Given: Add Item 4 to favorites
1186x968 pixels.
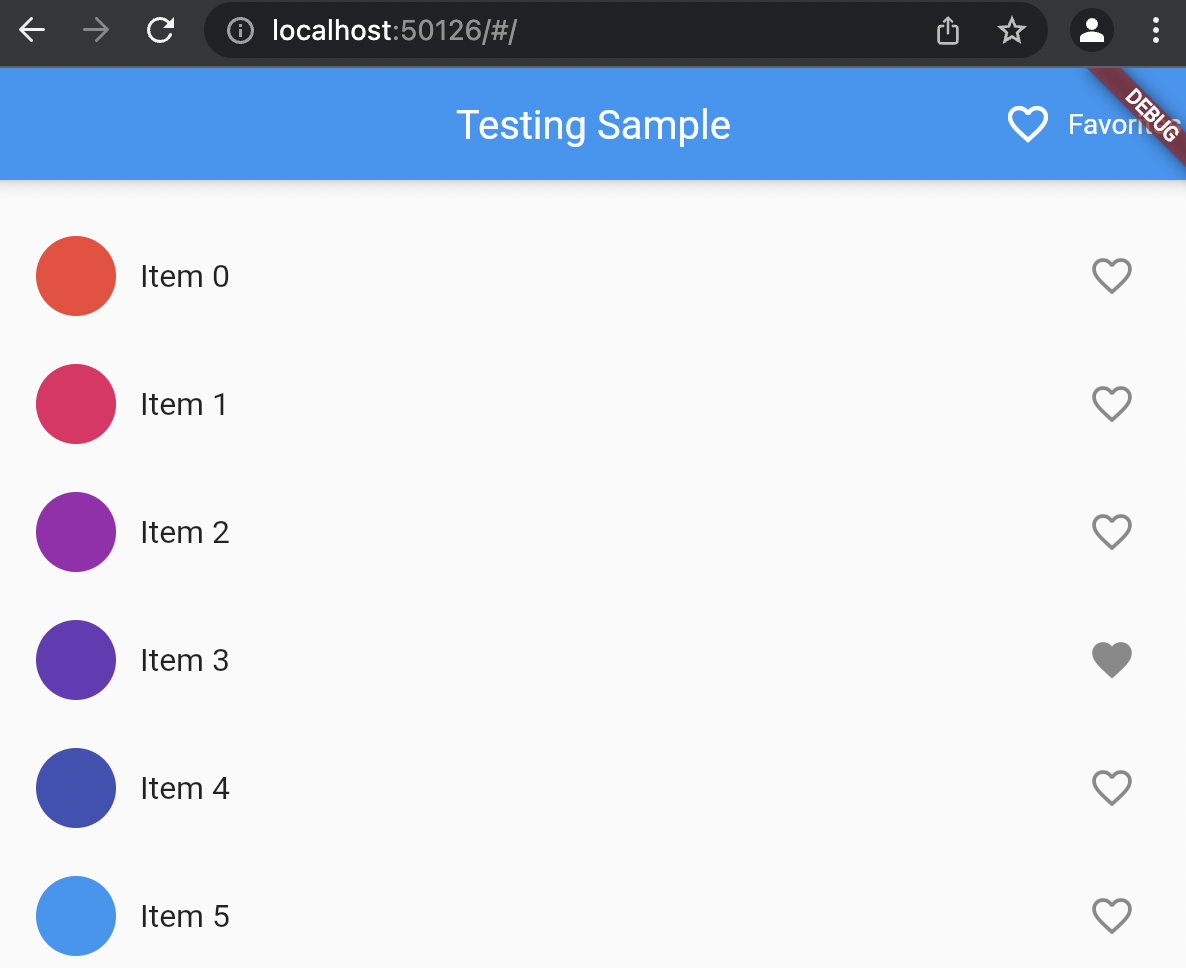Looking at the screenshot, I should click(1111, 788).
